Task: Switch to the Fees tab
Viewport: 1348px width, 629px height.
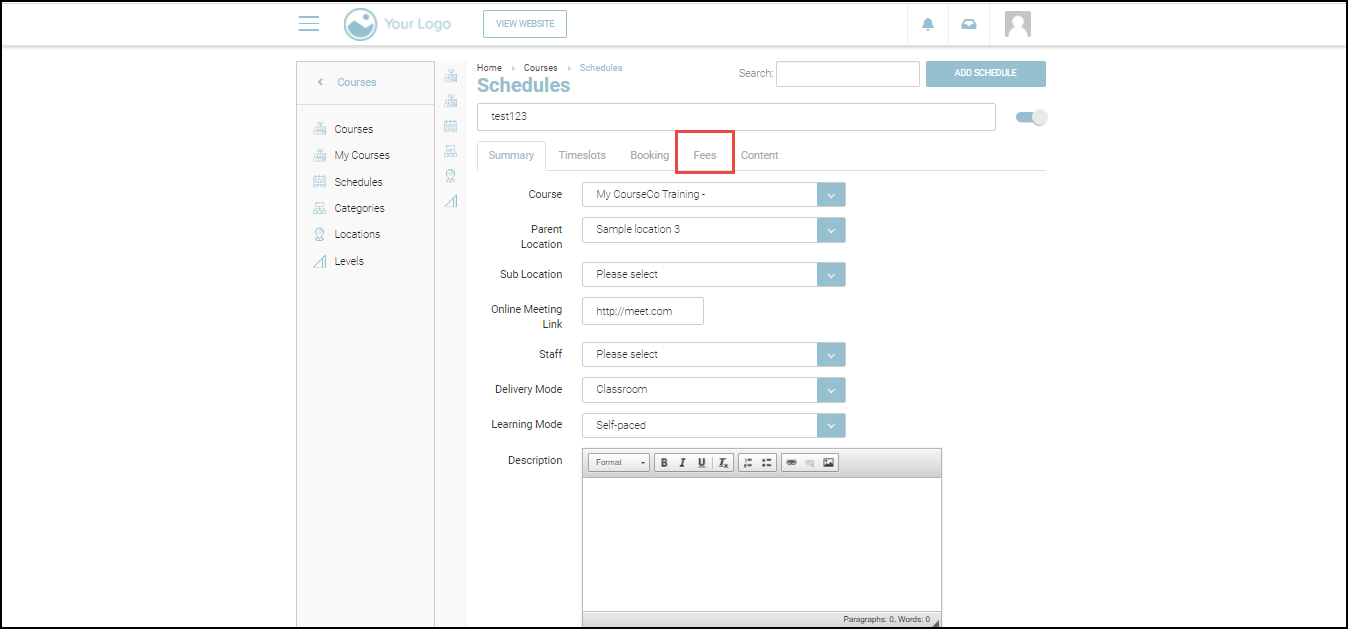Action: (x=705, y=156)
